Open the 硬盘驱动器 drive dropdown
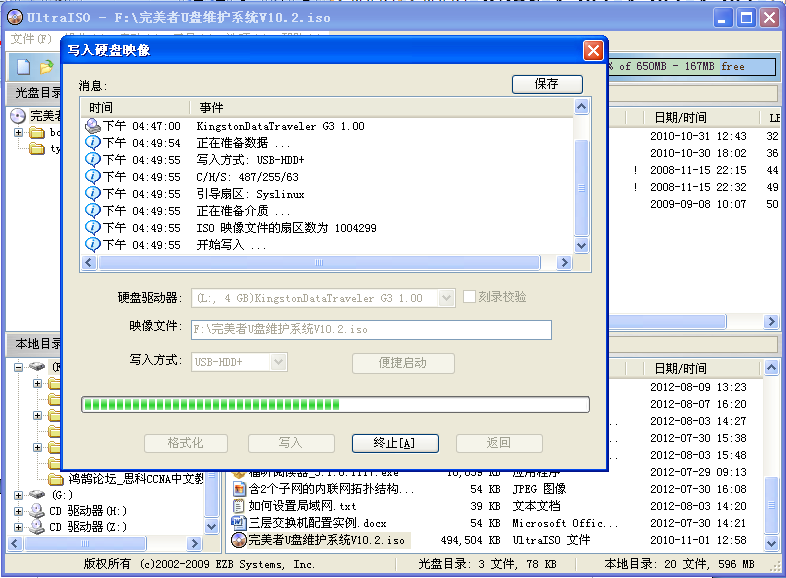The image size is (786, 578). click(446, 298)
